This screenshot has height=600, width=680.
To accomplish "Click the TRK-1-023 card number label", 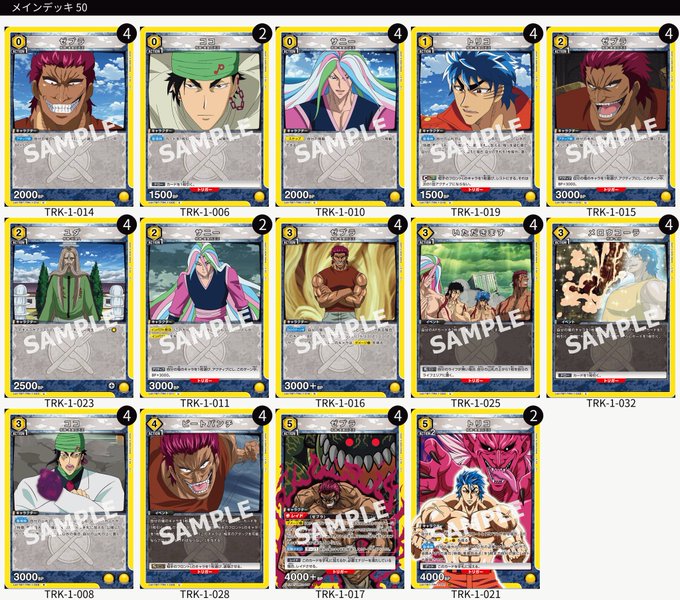I will tap(69, 403).
